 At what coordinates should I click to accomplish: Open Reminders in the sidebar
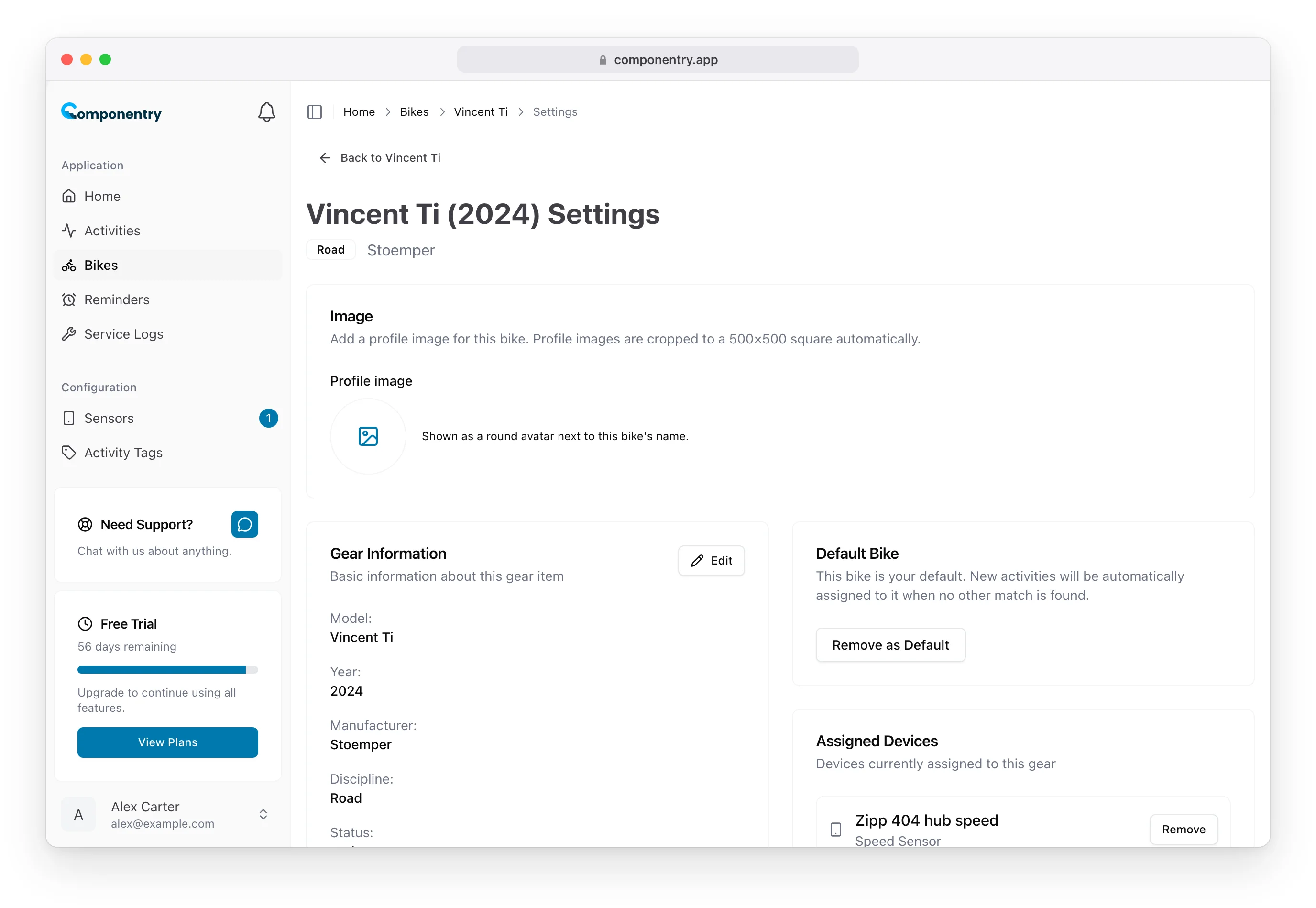point(168,300)
